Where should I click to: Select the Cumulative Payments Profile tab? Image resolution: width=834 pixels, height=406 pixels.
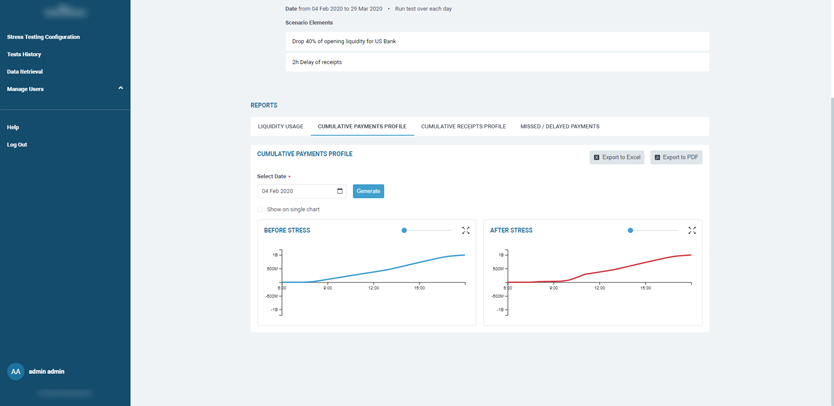(x=362, y=127)
